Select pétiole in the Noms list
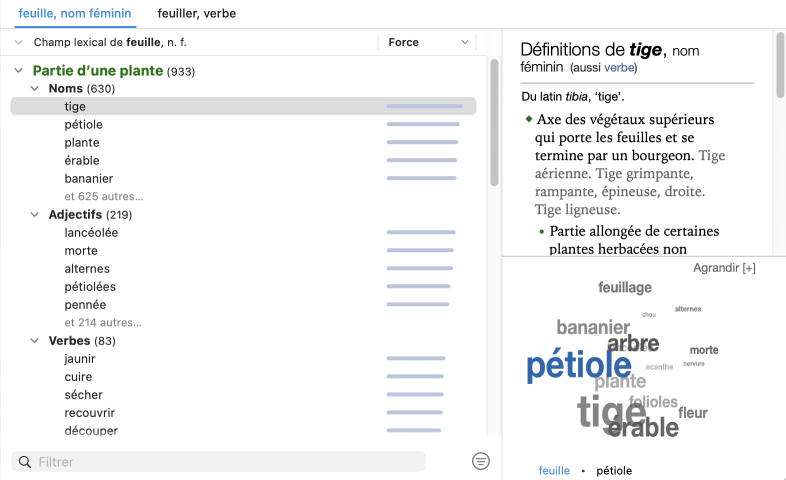The width and height of the screenshot is (786, 480). pos(84,125)
